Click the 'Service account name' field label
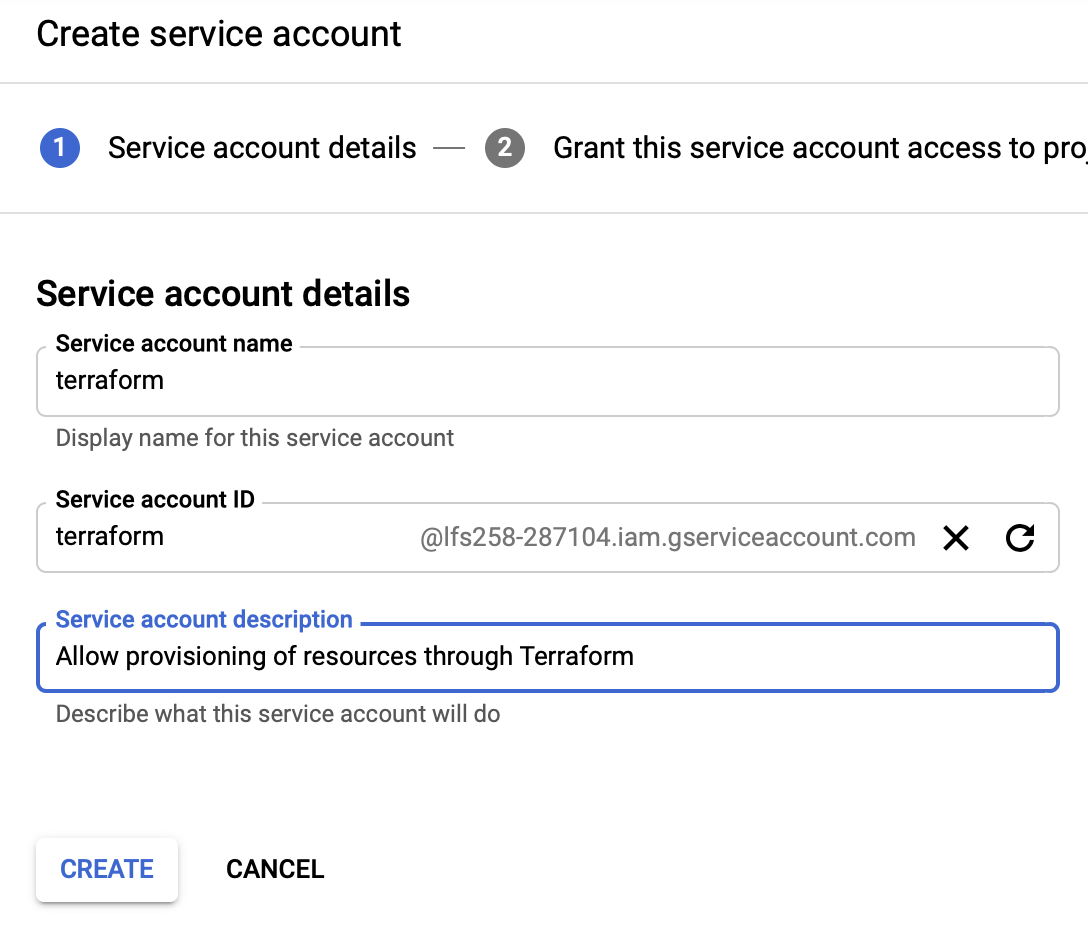 click(173, 343)
